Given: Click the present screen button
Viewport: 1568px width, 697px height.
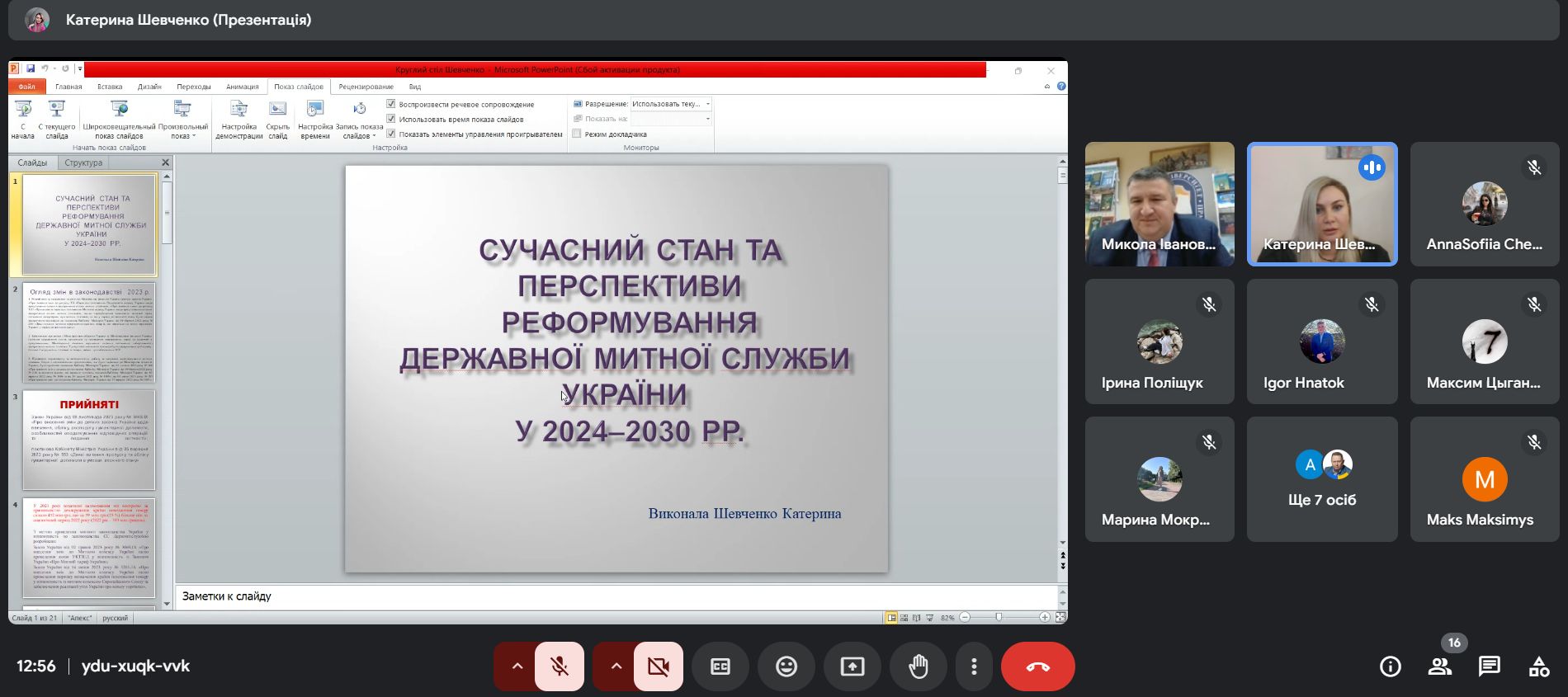Looking at the screenshot, I should 852,666.
